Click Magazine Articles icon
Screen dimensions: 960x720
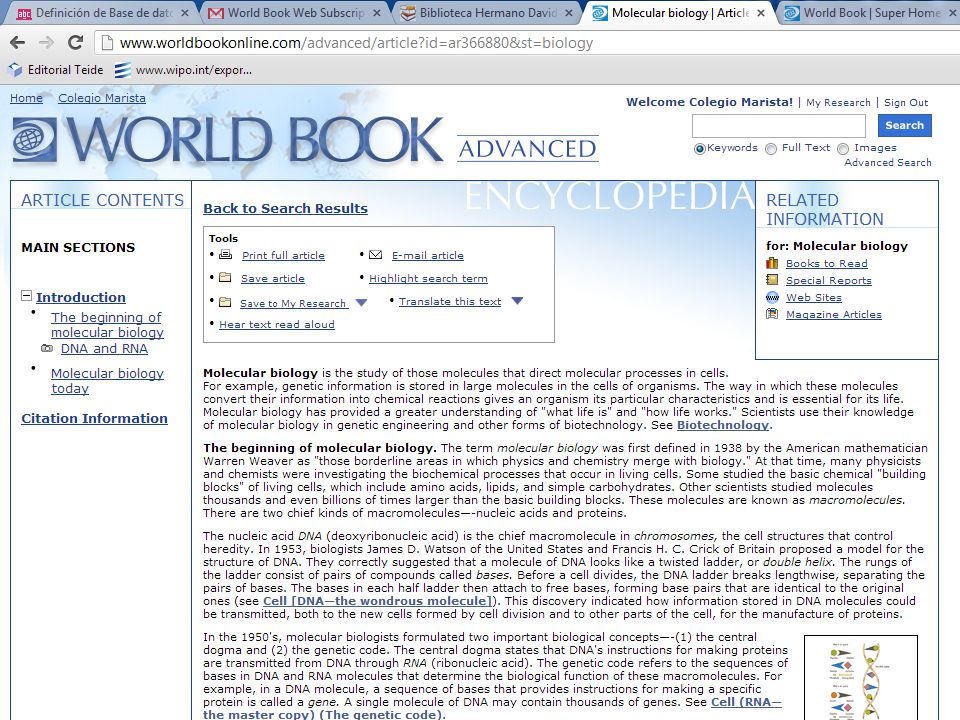point(773,314)
